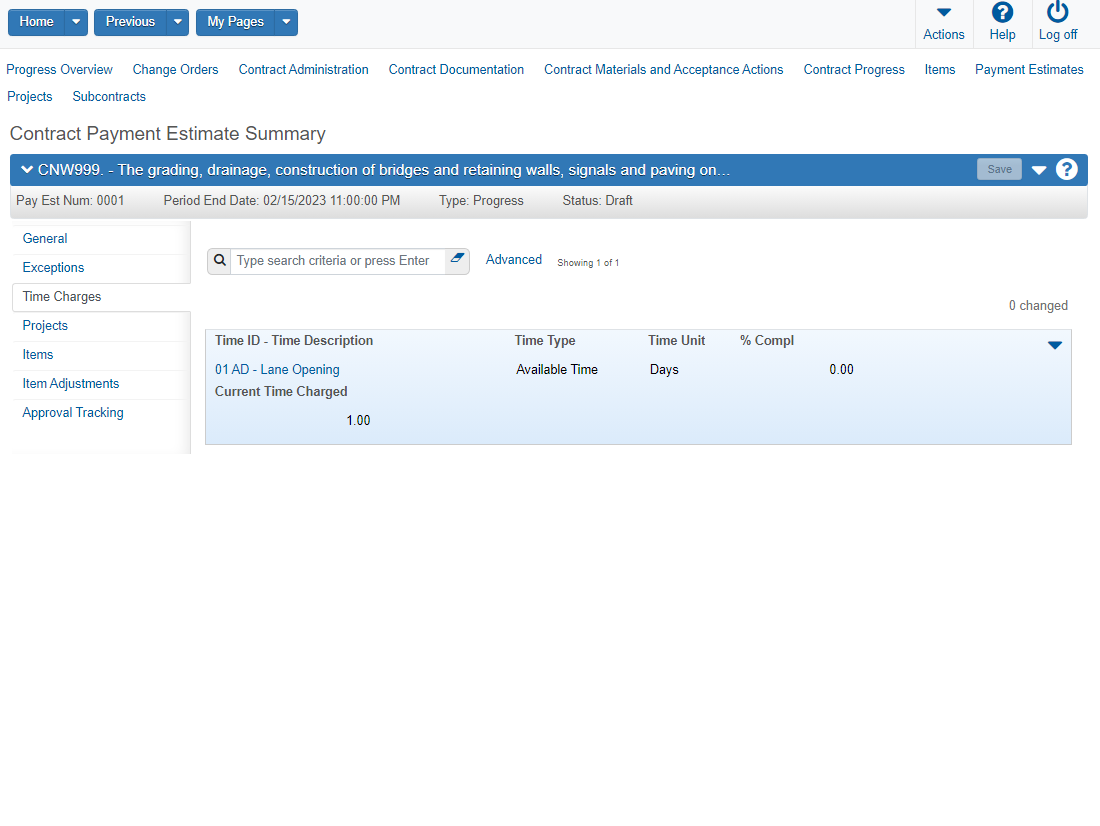1100x826 pixels.
Task: Open the Lane Opening row actions arrow
Action: click(1054, 345)
